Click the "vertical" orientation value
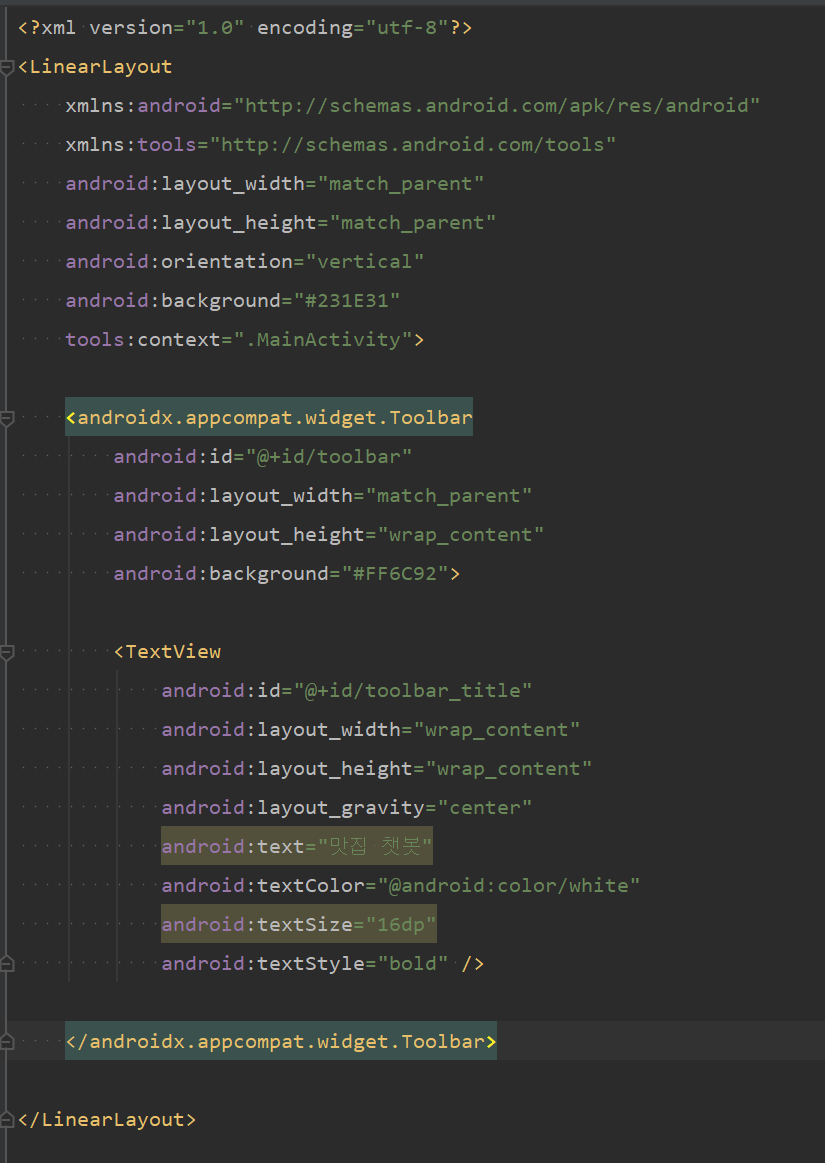The height and width of the screenshot is (1163, 825). coord(364,262)
